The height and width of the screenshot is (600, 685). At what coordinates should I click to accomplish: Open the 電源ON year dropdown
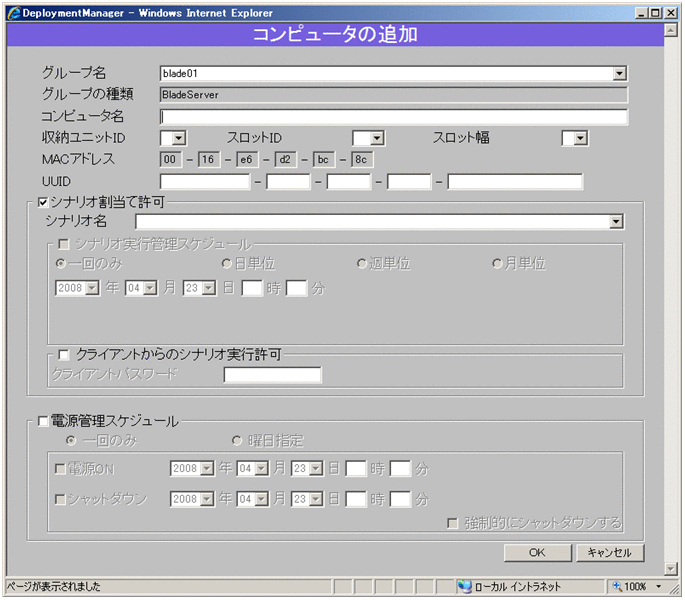207,469
